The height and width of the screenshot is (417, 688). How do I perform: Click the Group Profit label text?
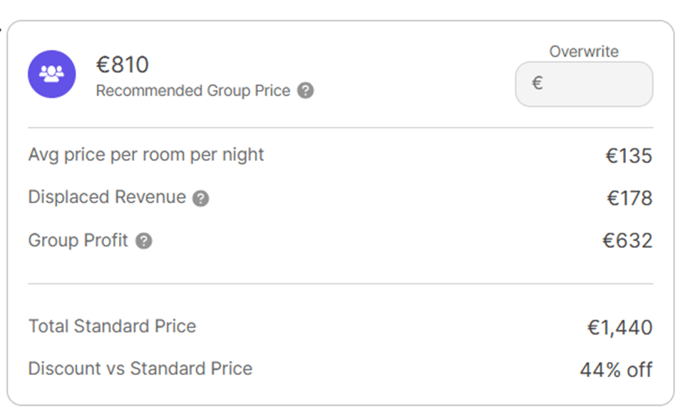click(x=79, y=240)
